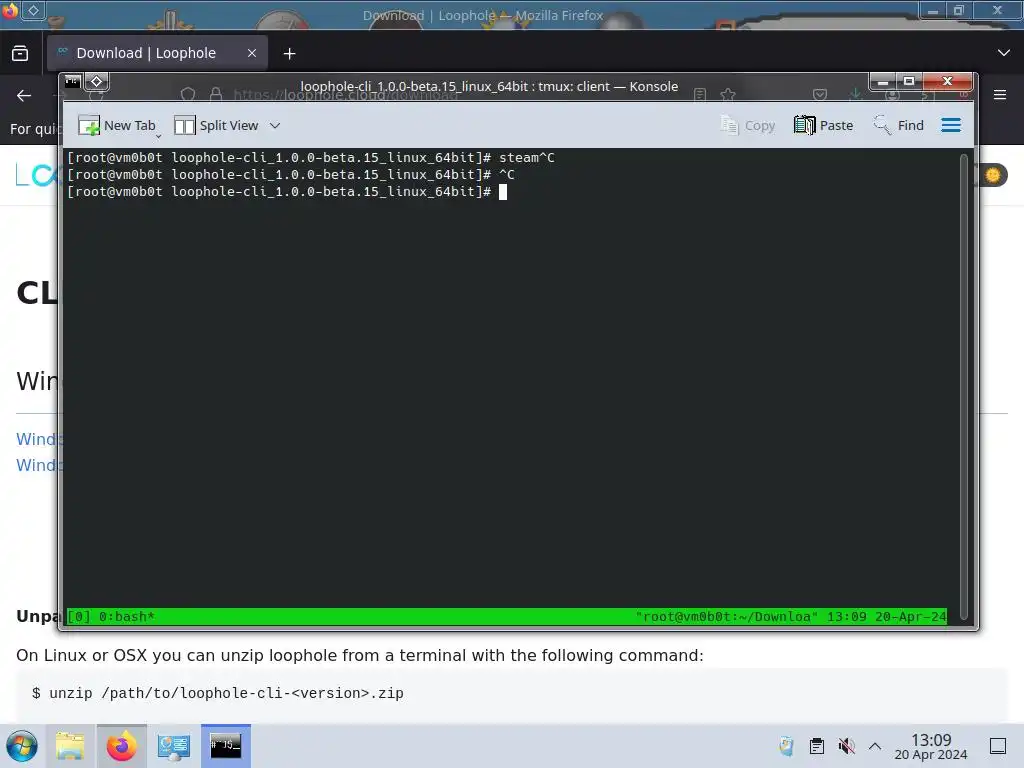The height and width of the screenshot is (768, 1024).
Task: Open the system settings taskbar icon
Action: (x=173, y=746)
